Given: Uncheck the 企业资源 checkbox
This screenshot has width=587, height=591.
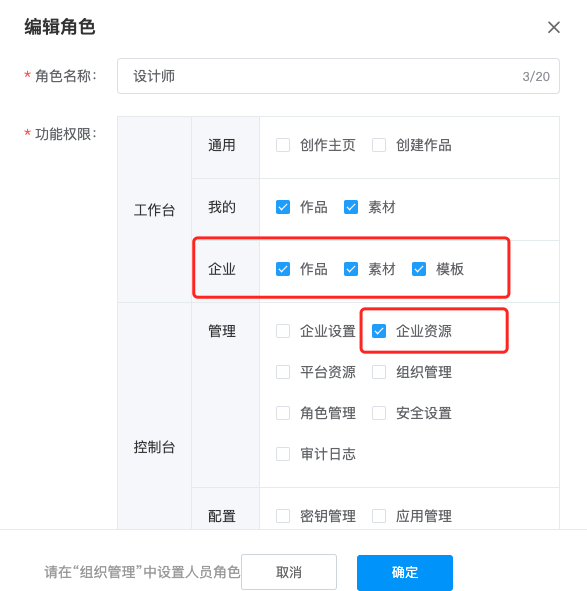Looking at the screenshot, I should (x=379, y=331).
